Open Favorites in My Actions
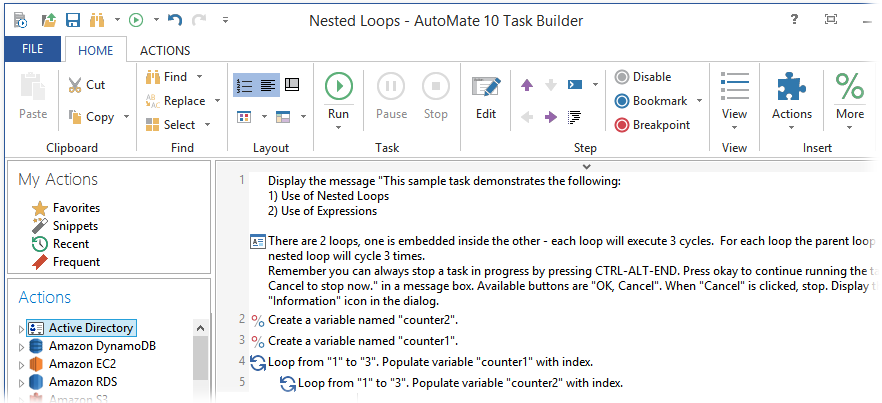The image size is (882, 403). (x=65, y=208)
